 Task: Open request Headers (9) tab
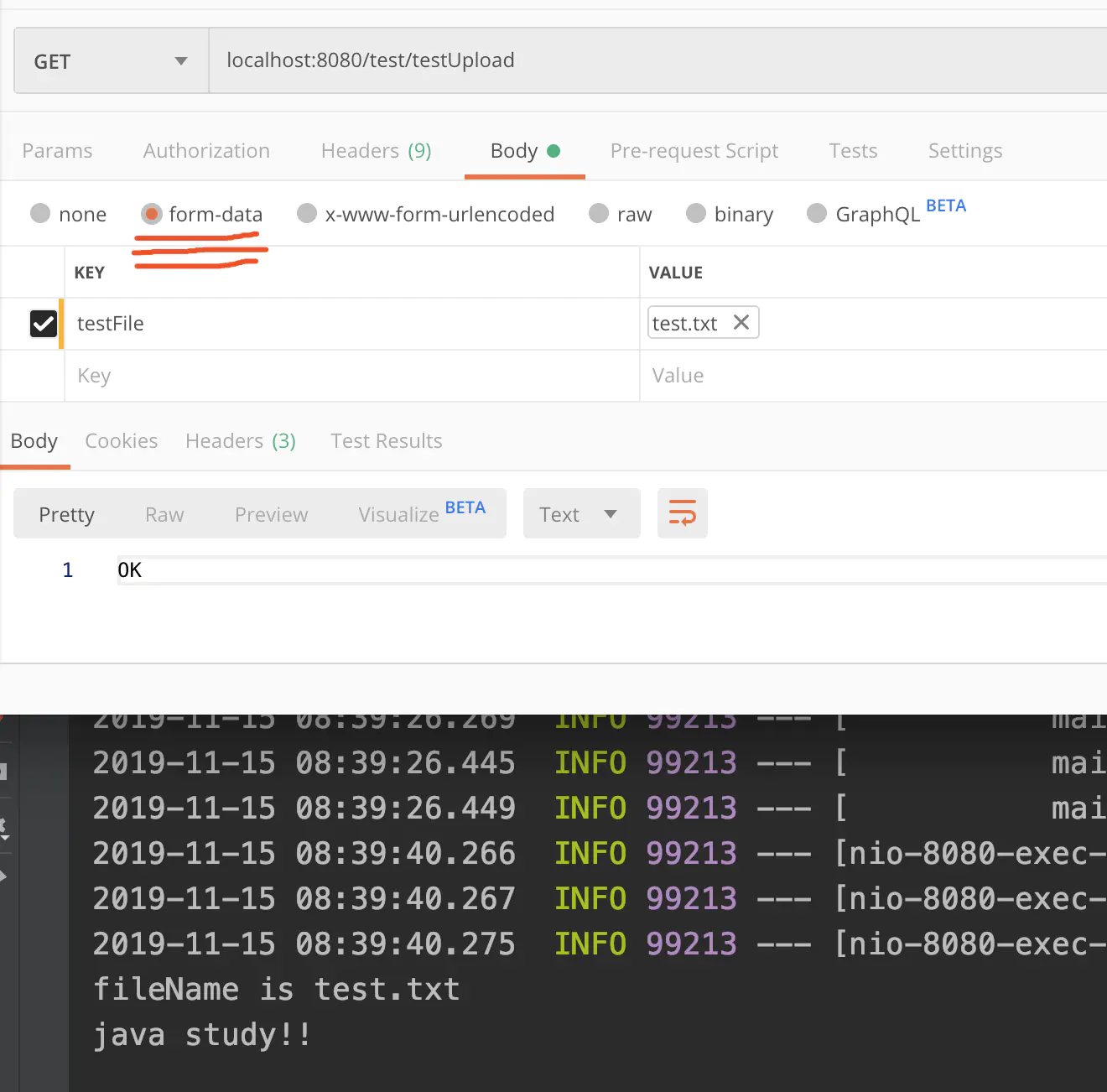[376, 151]
